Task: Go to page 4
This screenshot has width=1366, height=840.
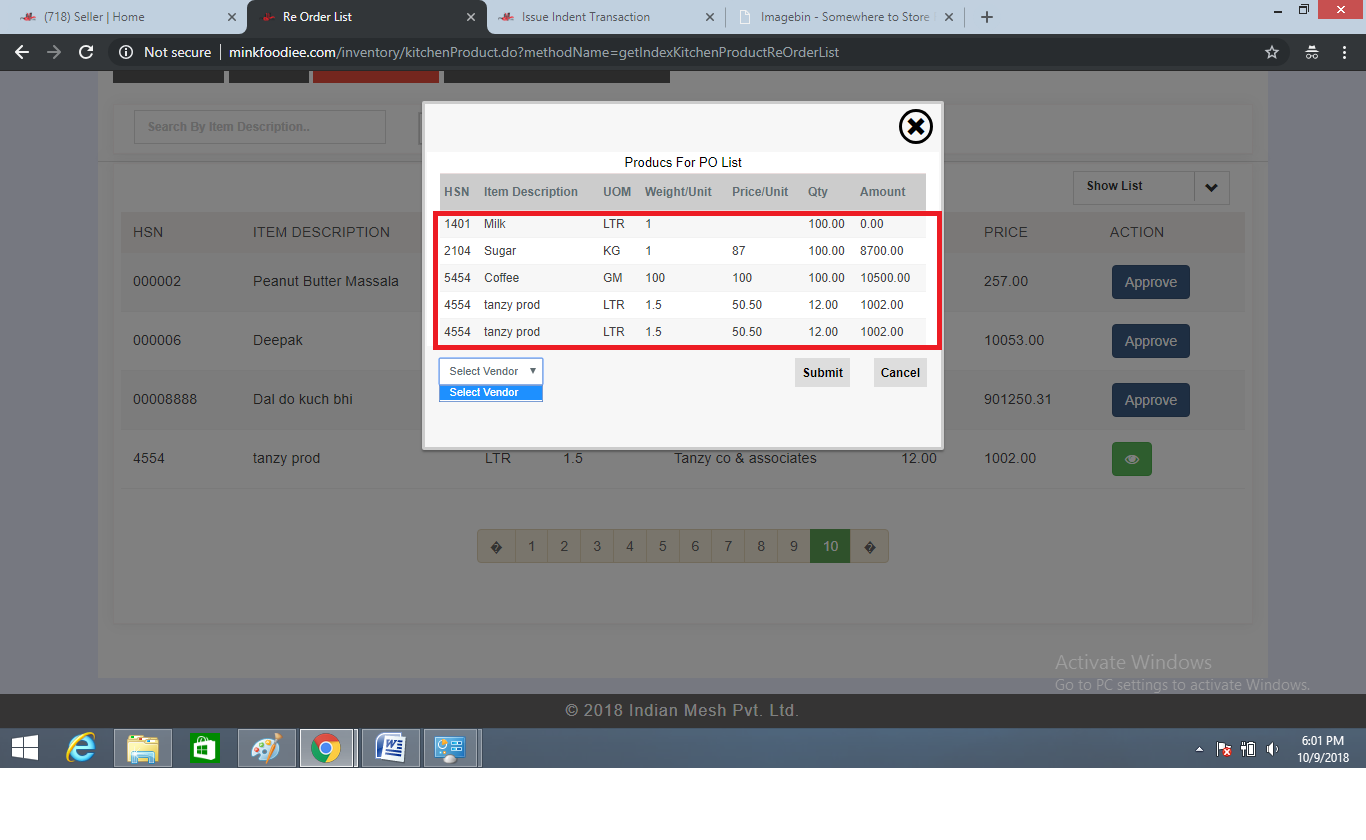Action: 630,546
